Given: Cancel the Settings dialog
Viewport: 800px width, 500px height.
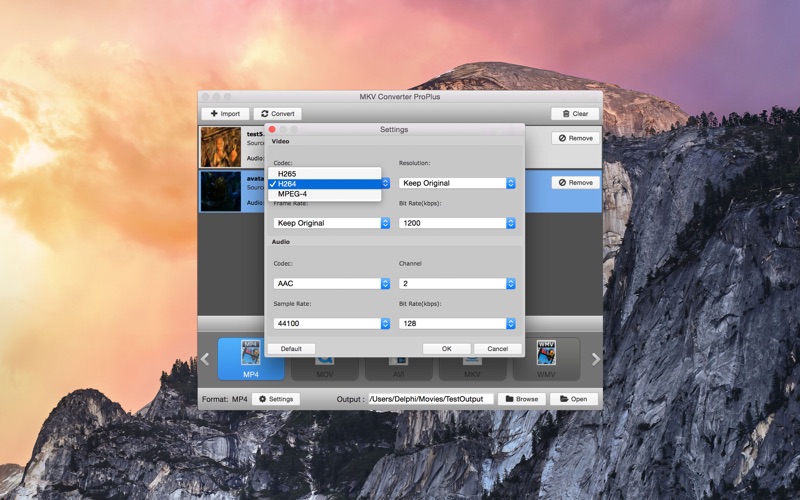Looking at the screenshot, I should coord(497,348).
